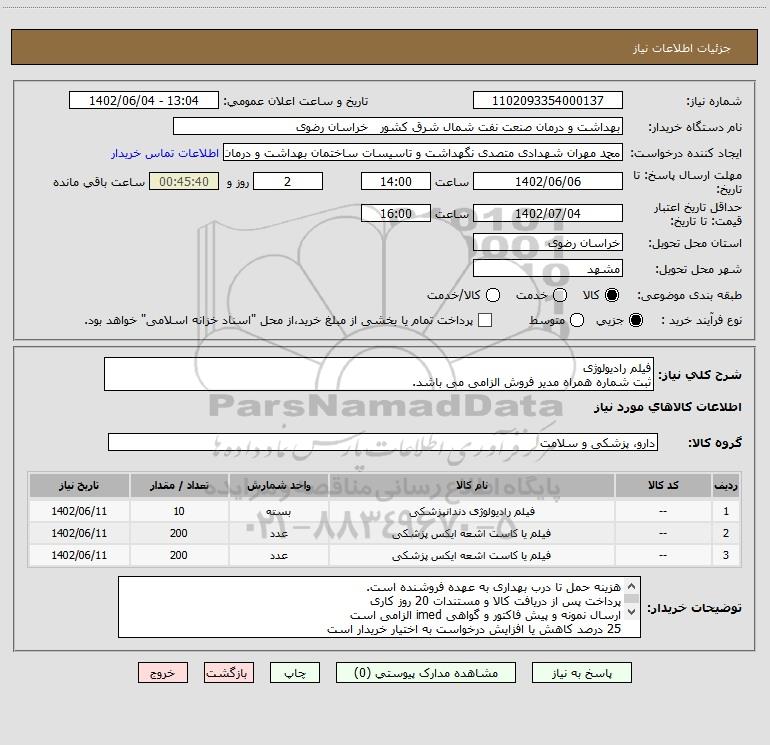The width and height of the screenshot is (770, 745).
Task: Click مشاهده مدارک پیوستی (0) button
Action: 426,673
